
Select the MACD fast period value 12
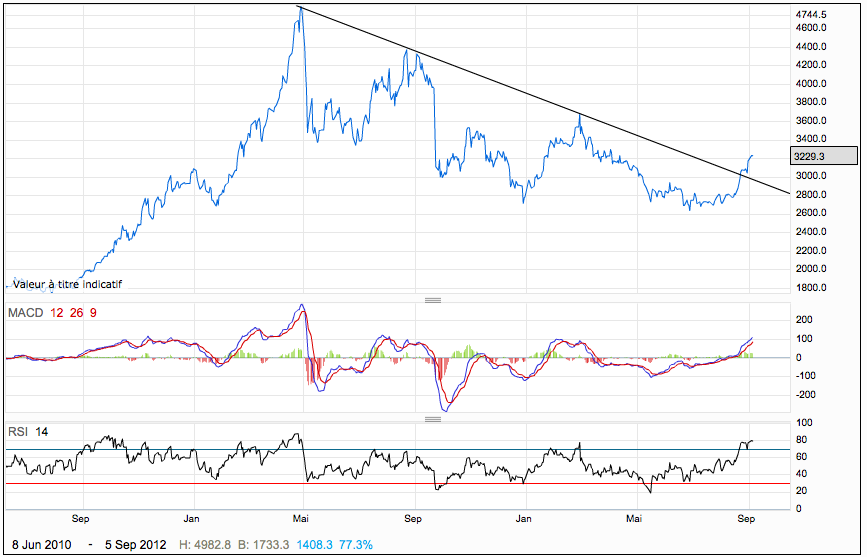(56, 313)
